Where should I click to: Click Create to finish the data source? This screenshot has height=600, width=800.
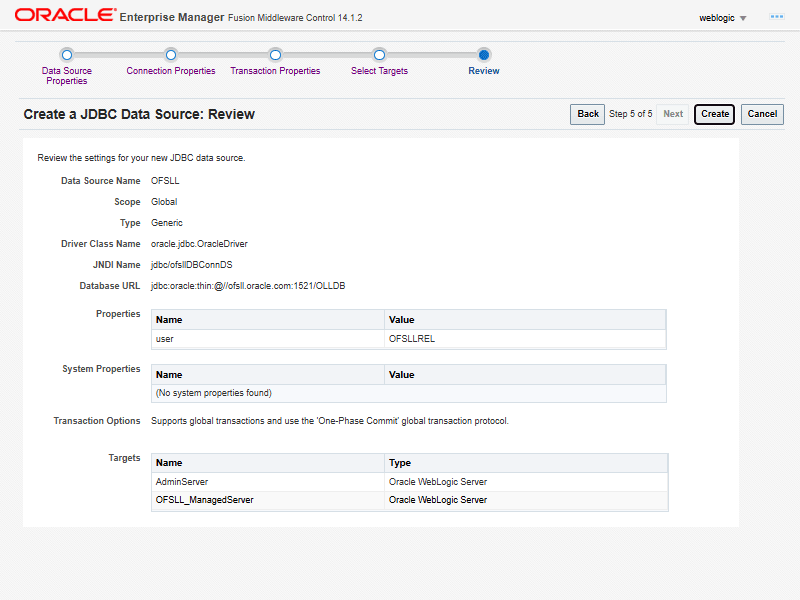click(x=715, y=114)
